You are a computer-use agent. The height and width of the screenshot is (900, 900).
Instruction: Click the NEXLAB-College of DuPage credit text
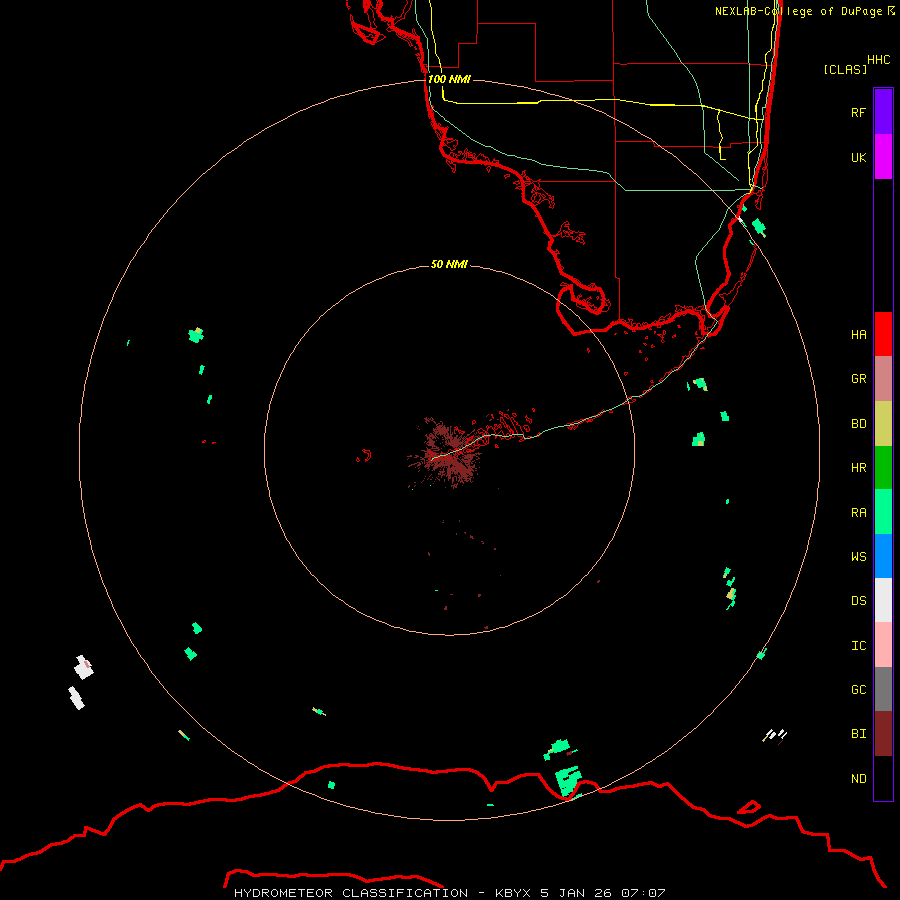(x=804, y=11)
